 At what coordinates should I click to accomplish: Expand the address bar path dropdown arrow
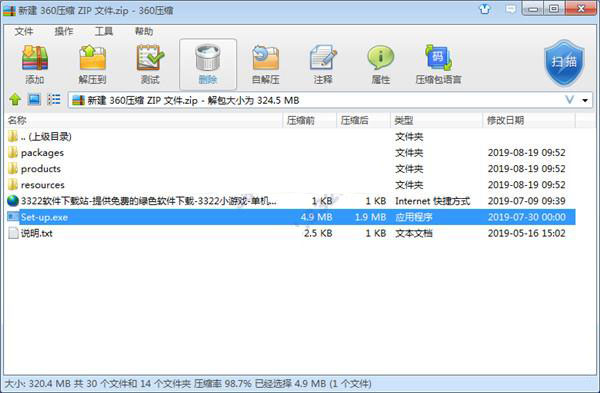[x=585, y=101]
